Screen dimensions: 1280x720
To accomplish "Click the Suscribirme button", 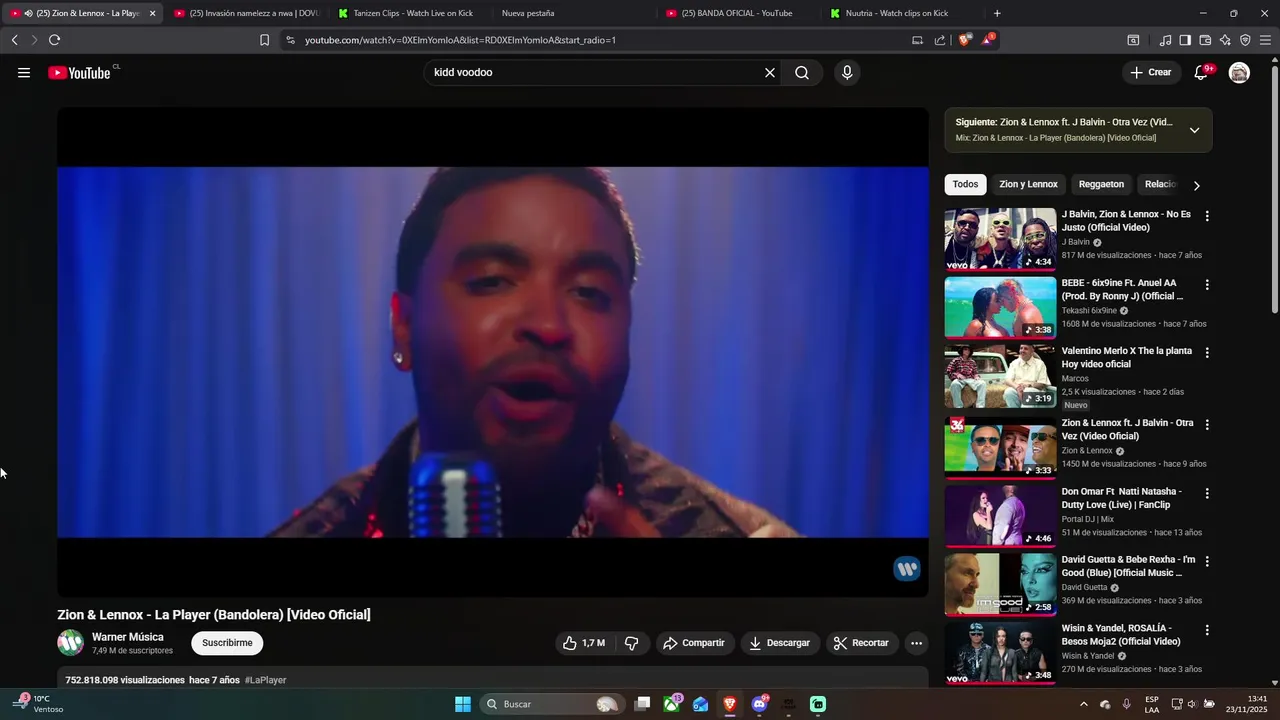I will pos(227,643).
